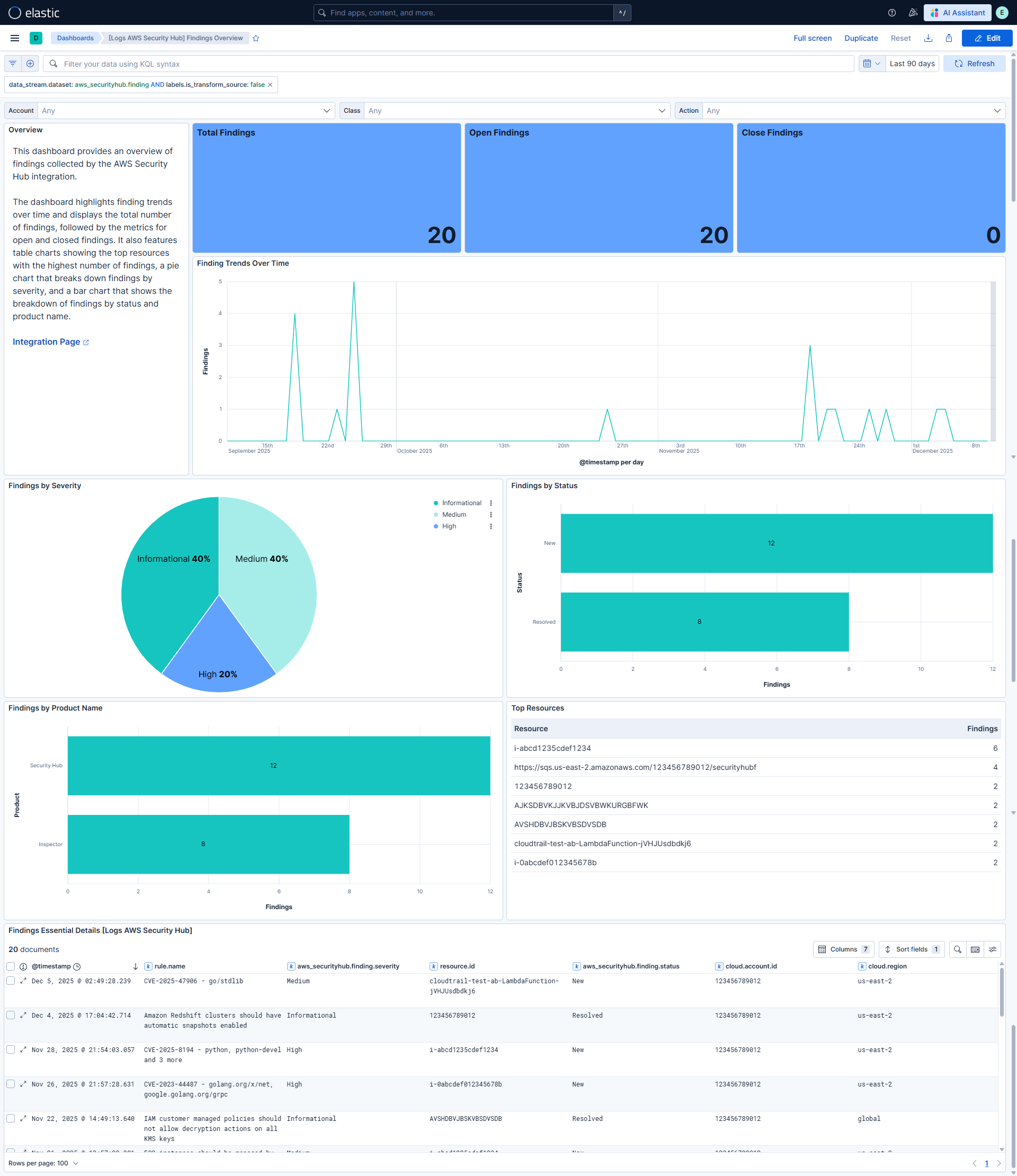This screenshot has width=1017, height=1176.
Task: Open display settings via the sliders icon
Action: coord(993,949)
